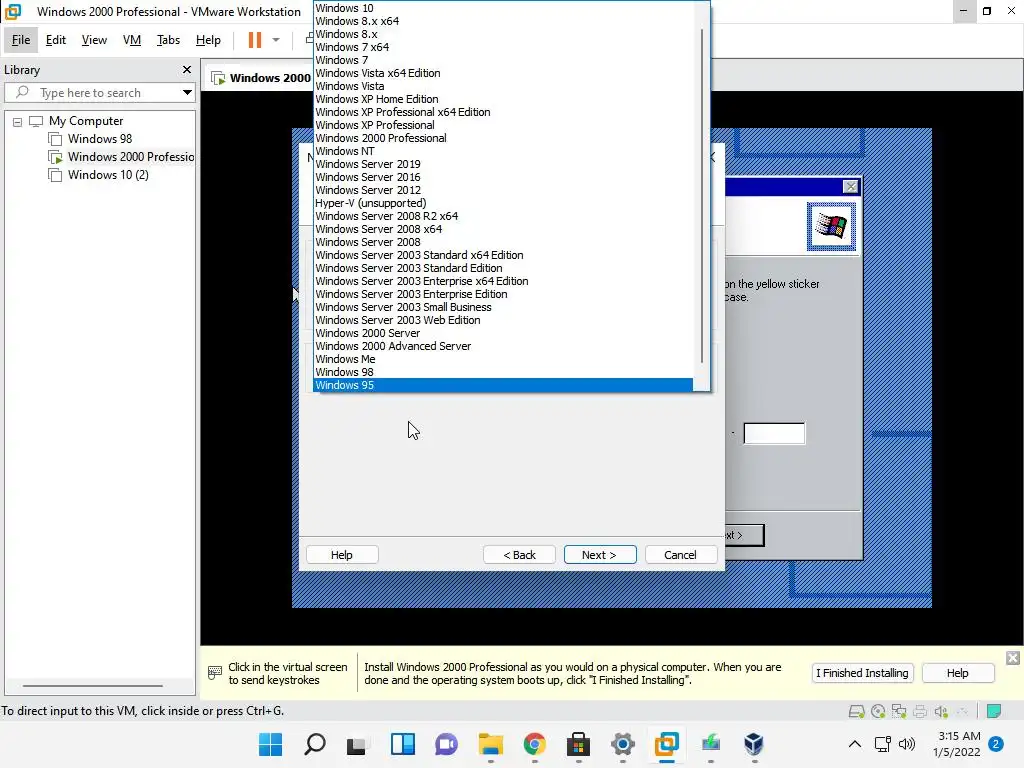This screenshot has height=768, width=1024.
Task: Click the Back button in the wizard
Action: [x=519, y=554]
